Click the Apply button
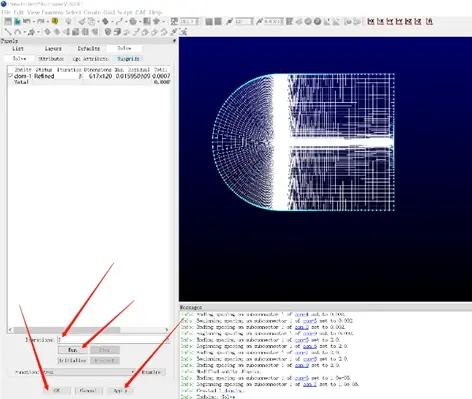The height and width of the screenshot is (399, 472). [120, 390]
